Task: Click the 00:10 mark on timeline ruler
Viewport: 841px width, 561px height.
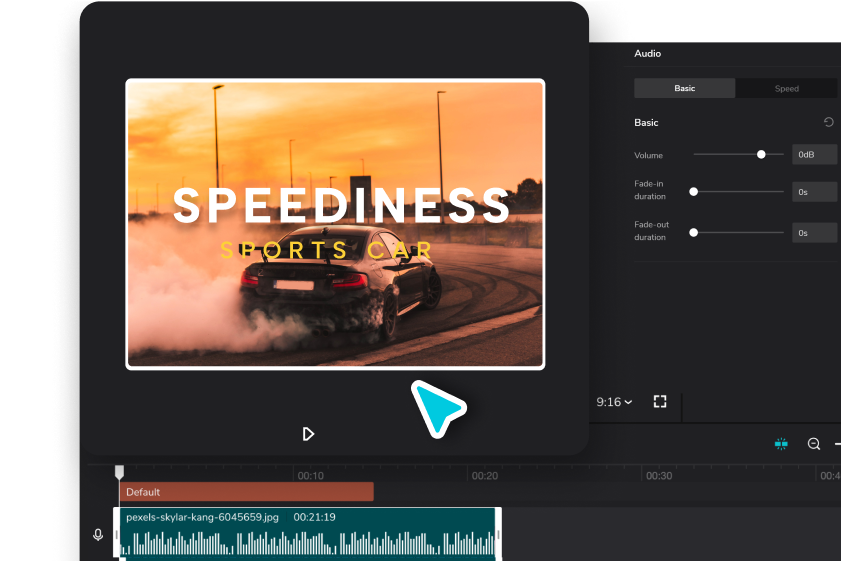Action: tap(311, 476)
